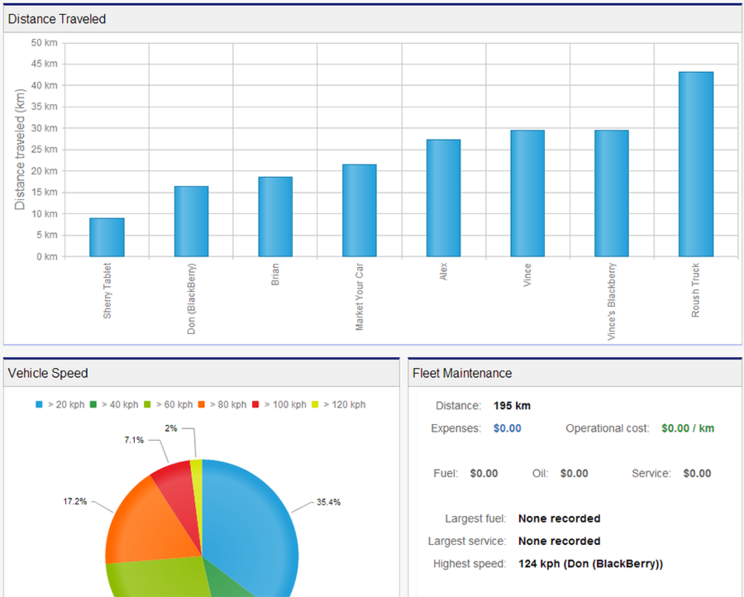
Task: Toggle the > 60 kph legend swatch
Action: click(x=147, y=405)
